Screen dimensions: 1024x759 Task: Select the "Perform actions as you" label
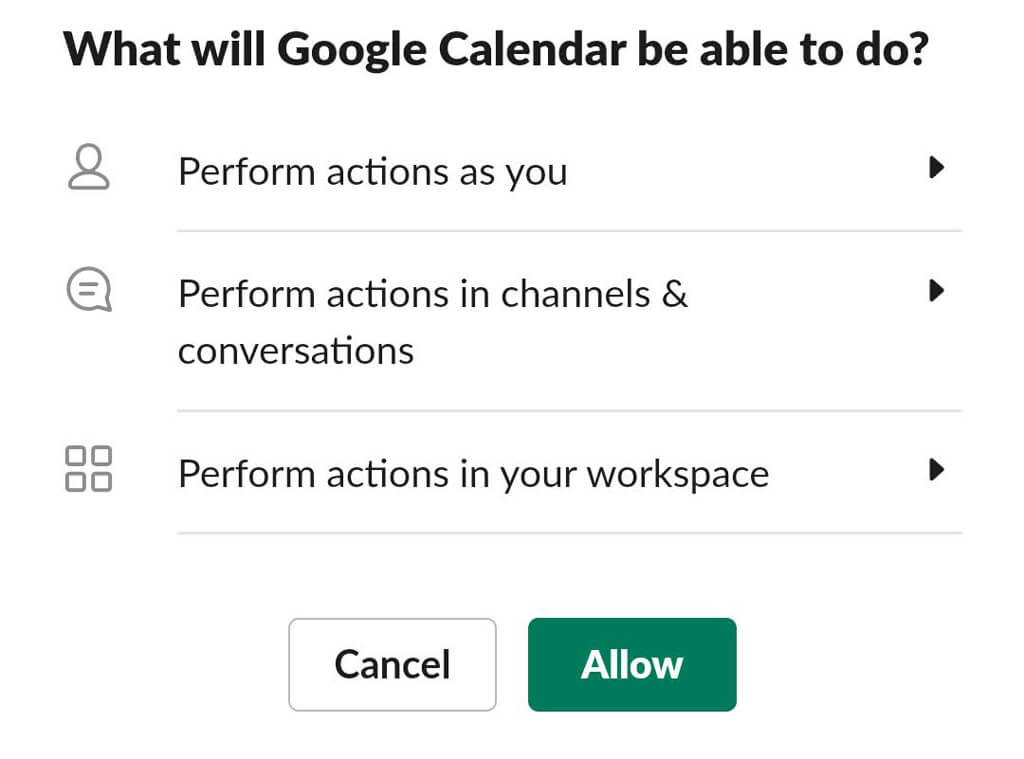[372, 172]
